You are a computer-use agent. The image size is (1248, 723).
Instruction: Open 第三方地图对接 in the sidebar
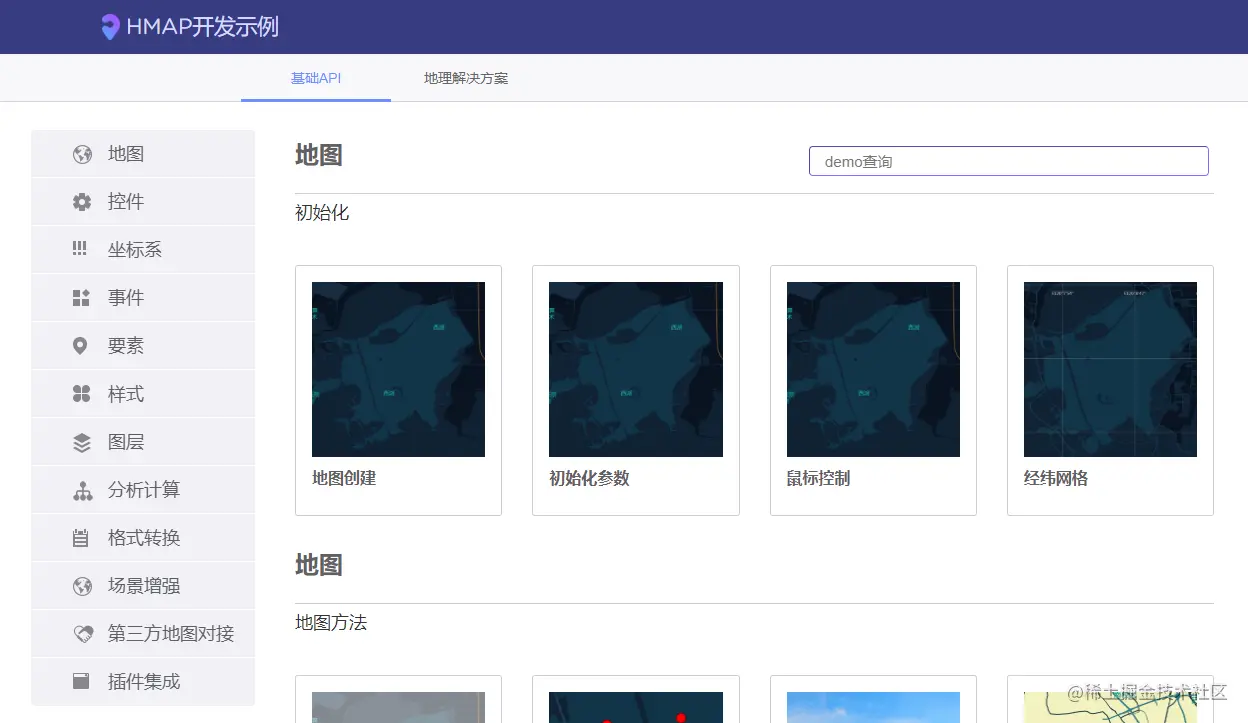[x=143, y=634]
